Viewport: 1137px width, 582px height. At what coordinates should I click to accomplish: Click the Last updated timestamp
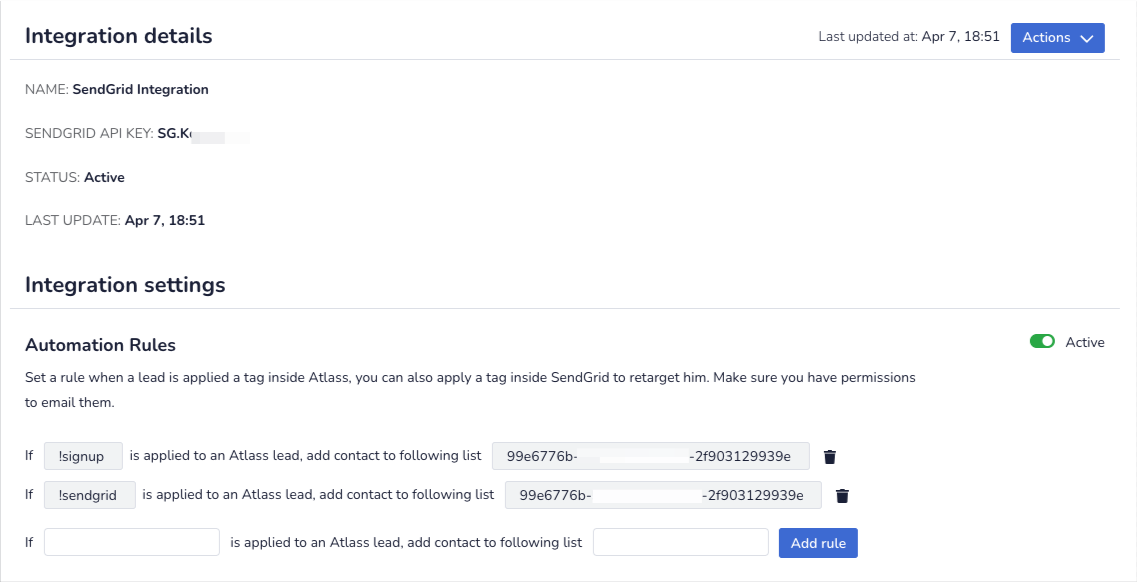click(909, 36)
